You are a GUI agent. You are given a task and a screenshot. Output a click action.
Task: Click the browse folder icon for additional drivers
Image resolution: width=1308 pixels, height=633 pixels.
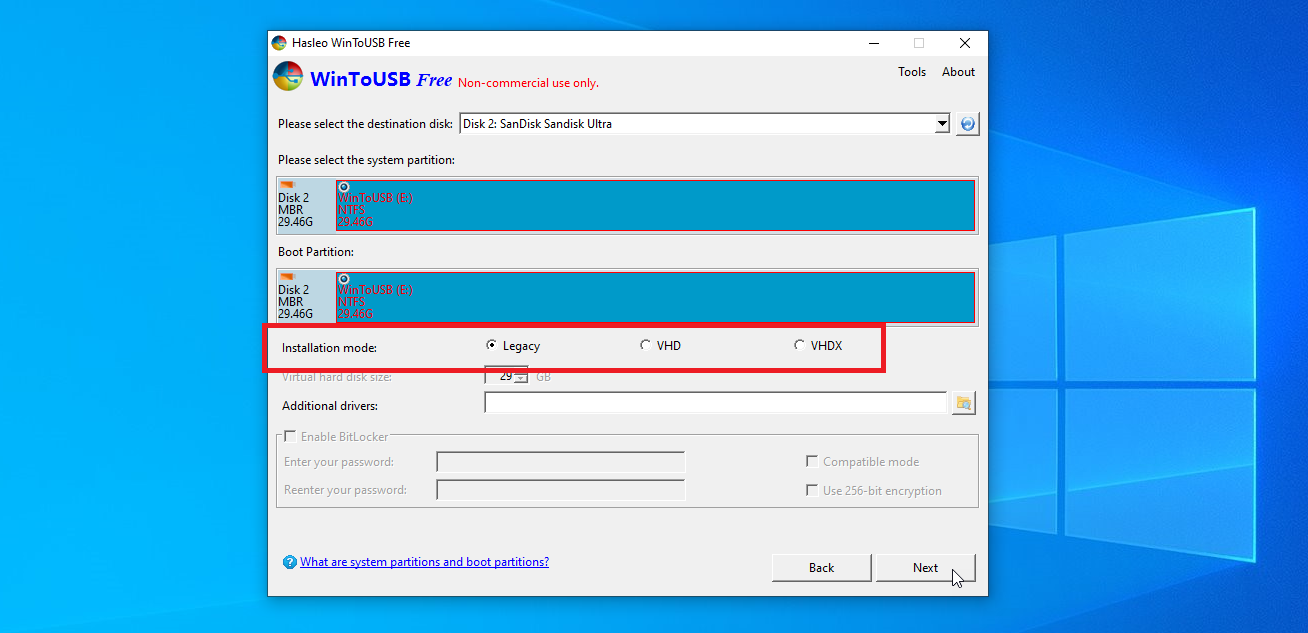coord(964,403)
